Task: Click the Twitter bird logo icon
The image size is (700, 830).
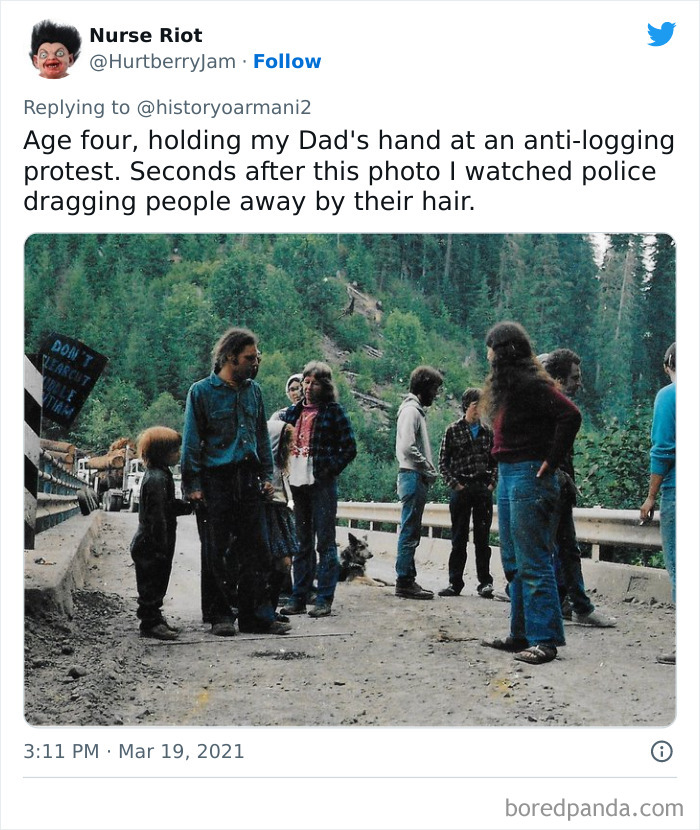Action: coord(661,34)
